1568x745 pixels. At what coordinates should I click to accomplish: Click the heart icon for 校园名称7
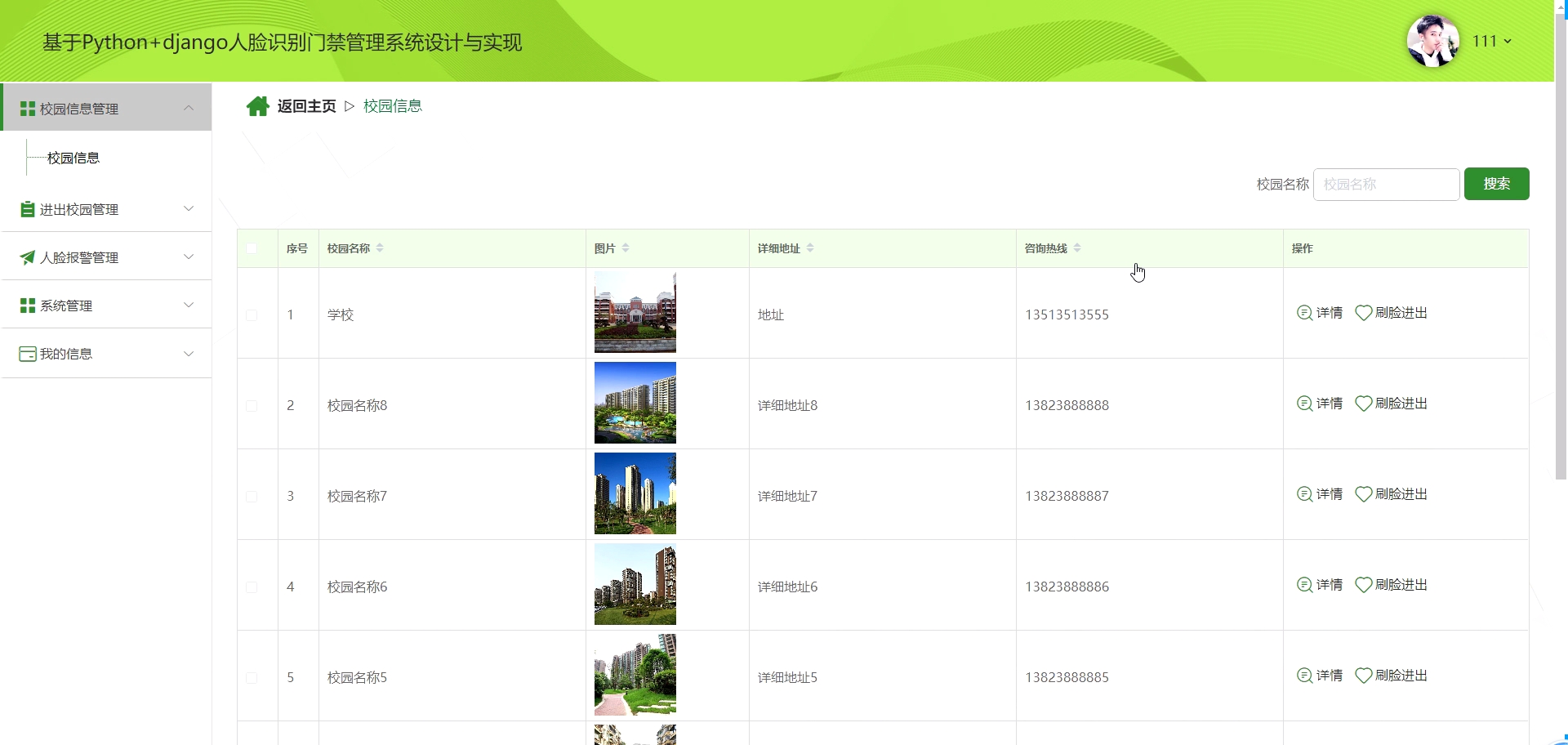pyautogui.click(x=1363, y=494)
